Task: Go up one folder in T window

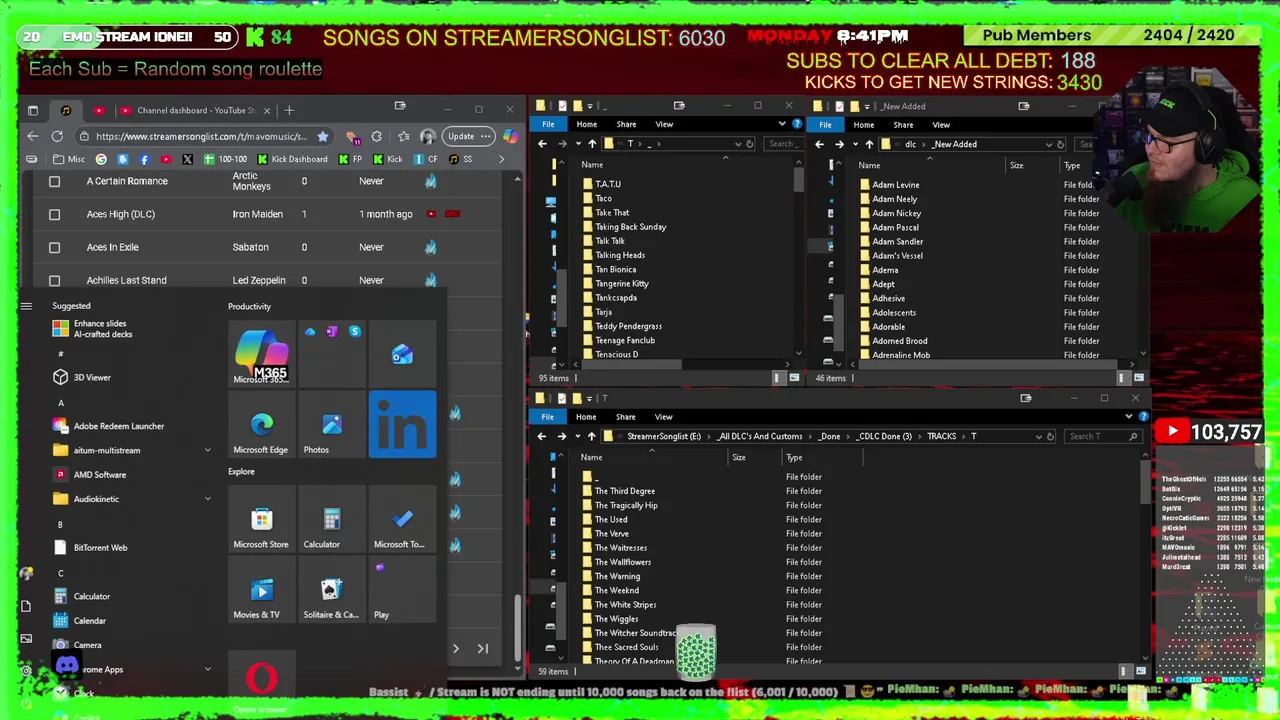Action: pos(592,143)
